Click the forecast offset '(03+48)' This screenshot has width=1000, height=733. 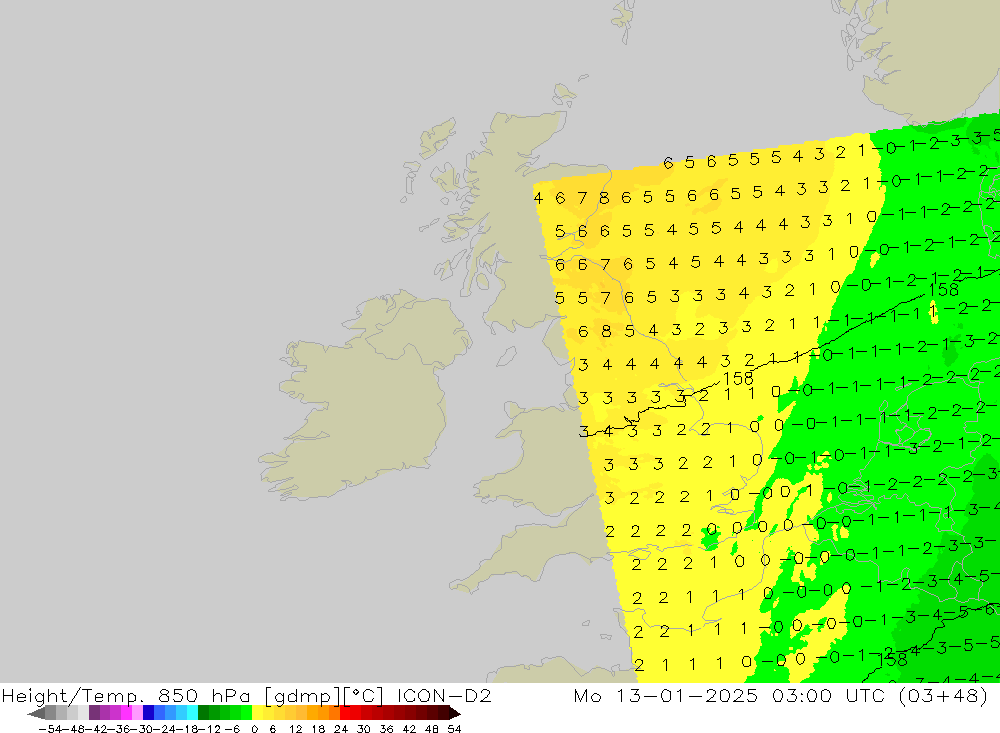click(943, 696)
